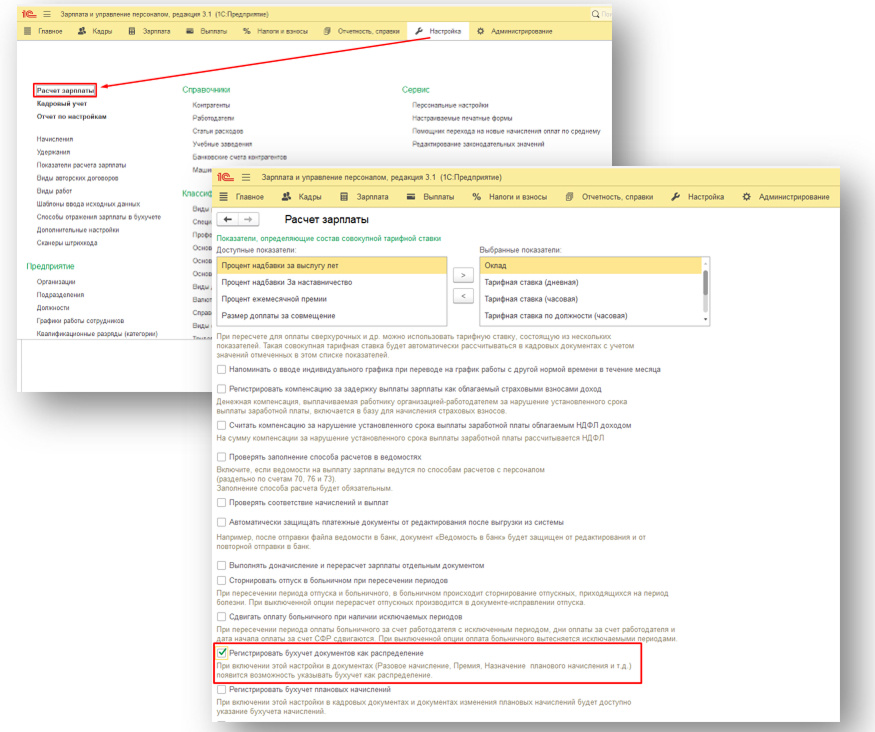Screen dimensions: 875x732
Task: Open Контрагенты link under Справочники
Action: 211,105
